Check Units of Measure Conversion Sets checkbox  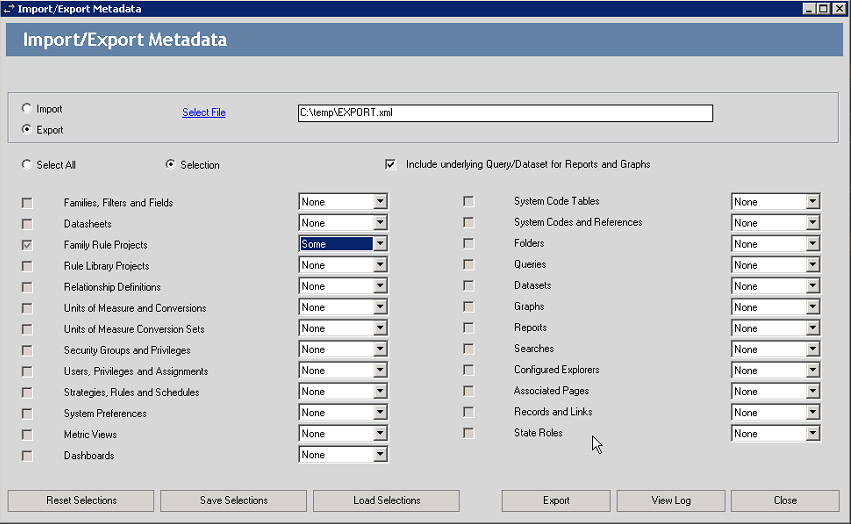click(x=27, y=330)
